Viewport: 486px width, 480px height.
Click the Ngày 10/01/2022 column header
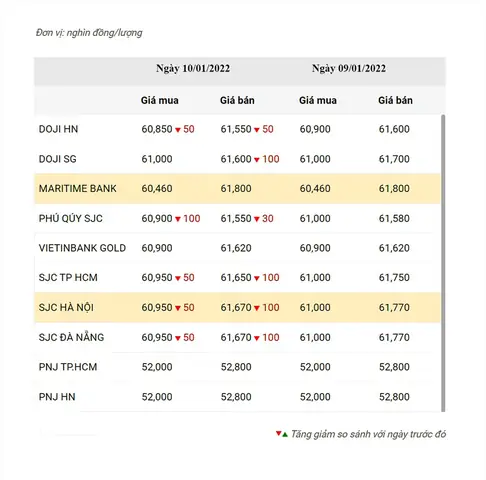(193, 68)
